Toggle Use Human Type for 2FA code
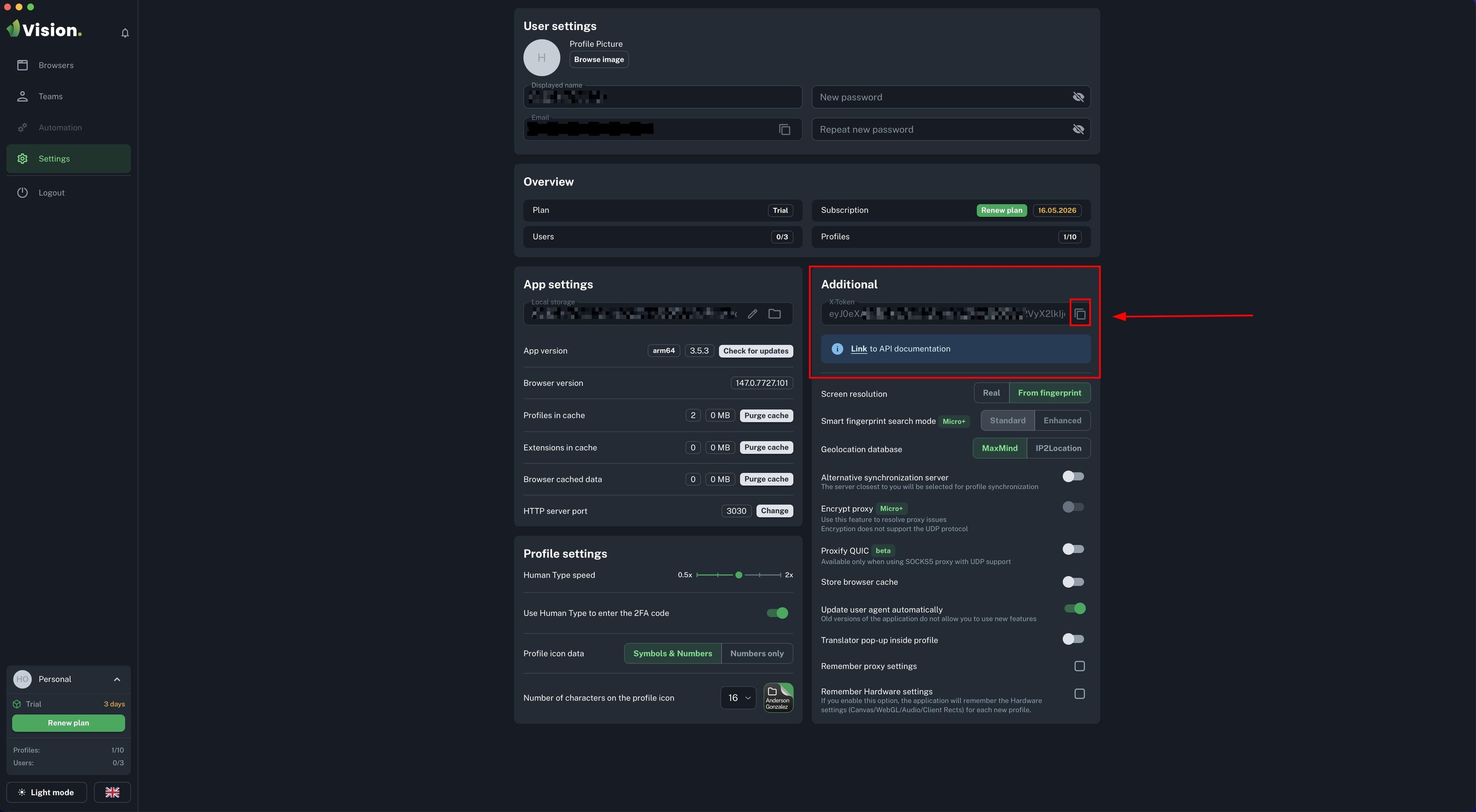This screenshot has width=1476, height=812. click(x=778, y=613)
